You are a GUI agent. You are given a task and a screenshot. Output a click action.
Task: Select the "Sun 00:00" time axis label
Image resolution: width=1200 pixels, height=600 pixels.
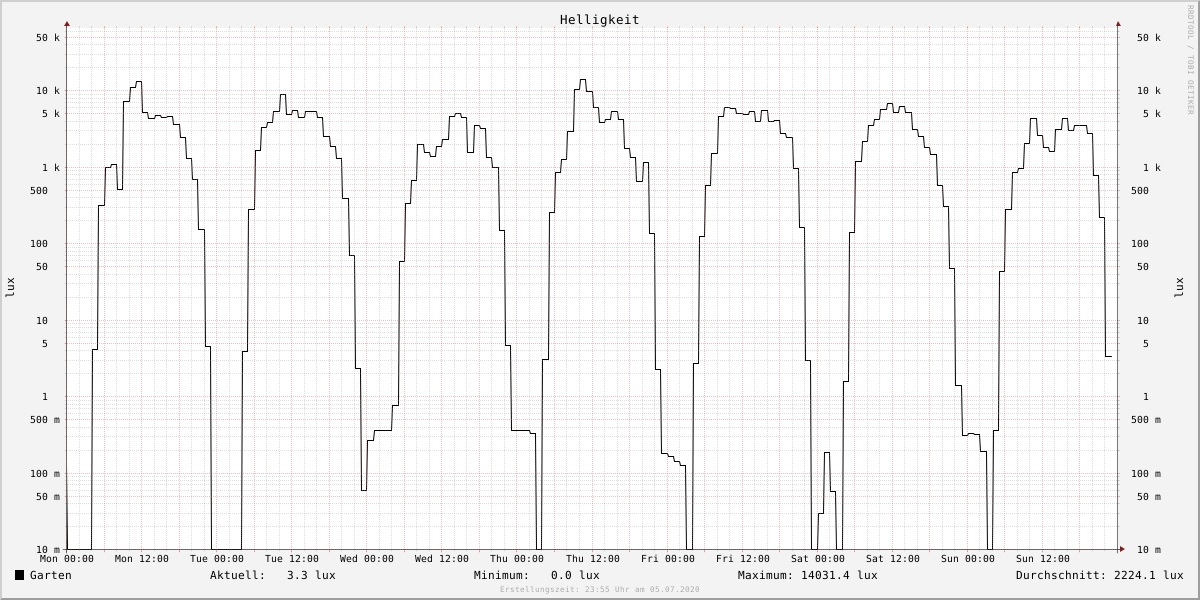(968, 559)
